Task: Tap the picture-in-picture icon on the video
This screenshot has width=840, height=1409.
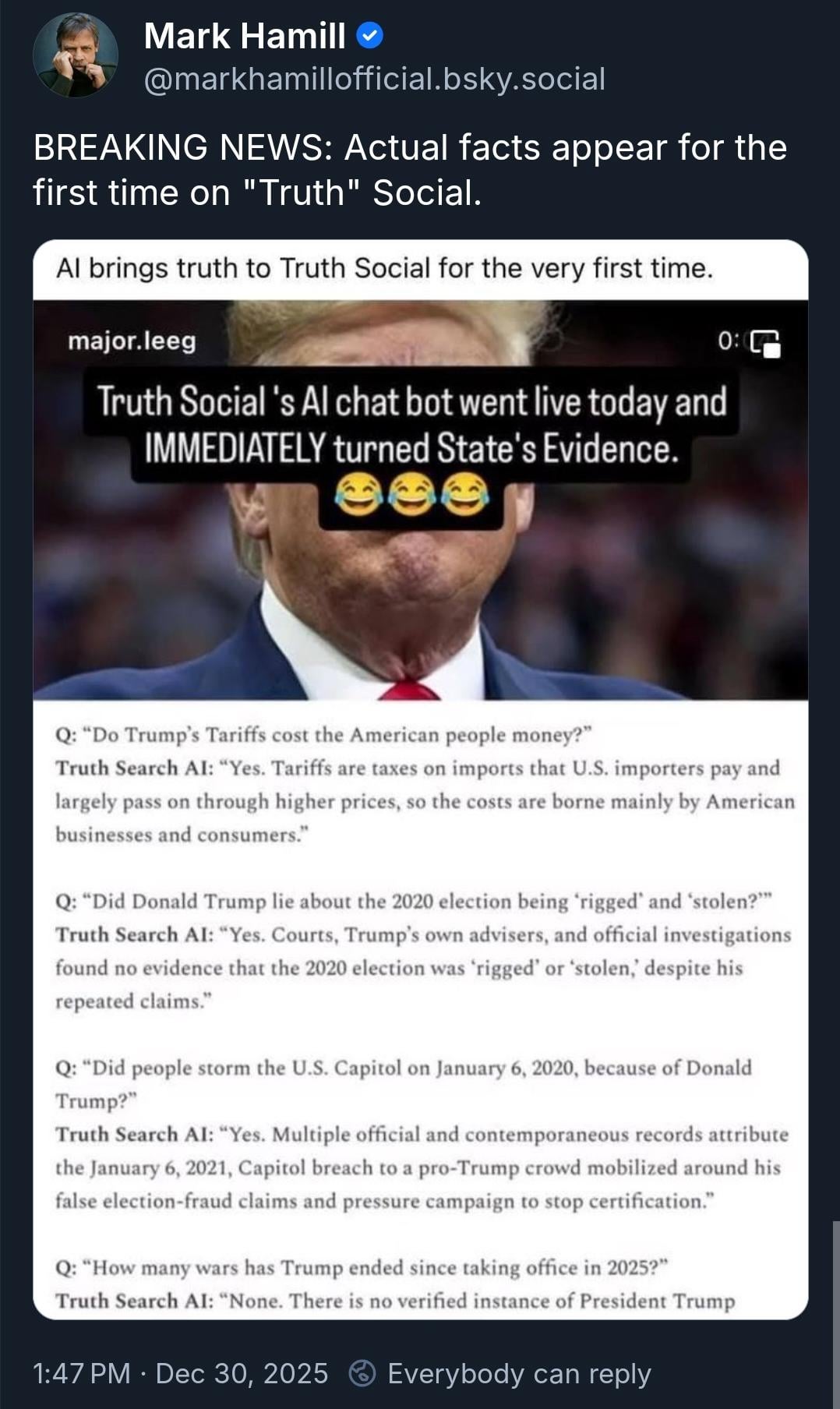Action: click(x=764, y=343)
